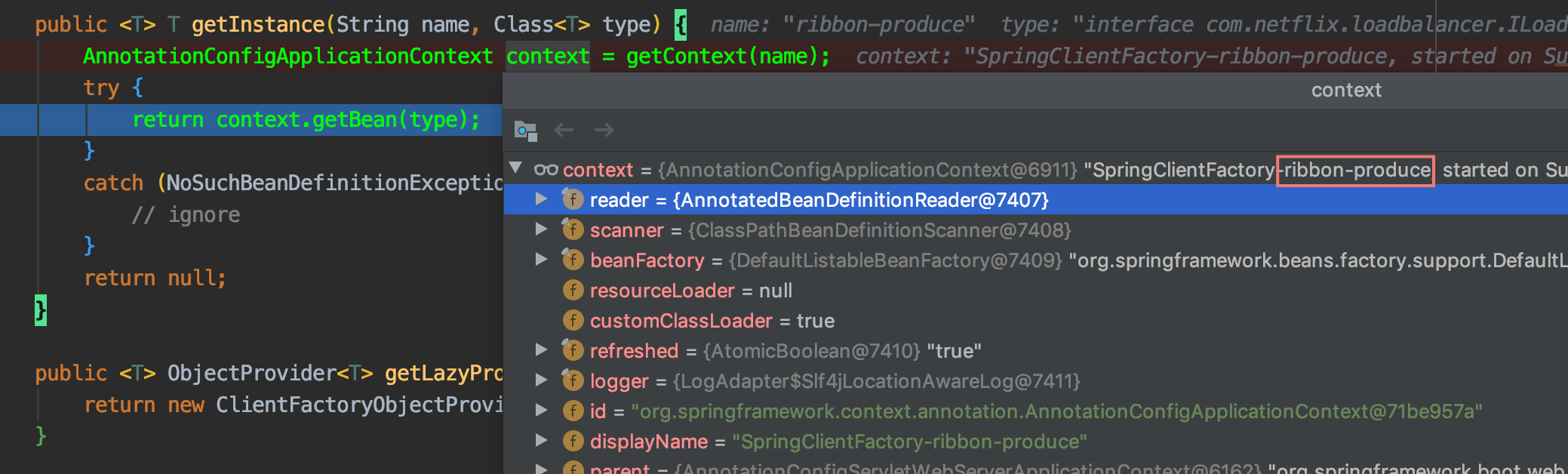Click the forward navigation arrow in the popup toolbar
This screenshot has height=474, width=1568.
point(604,130)
